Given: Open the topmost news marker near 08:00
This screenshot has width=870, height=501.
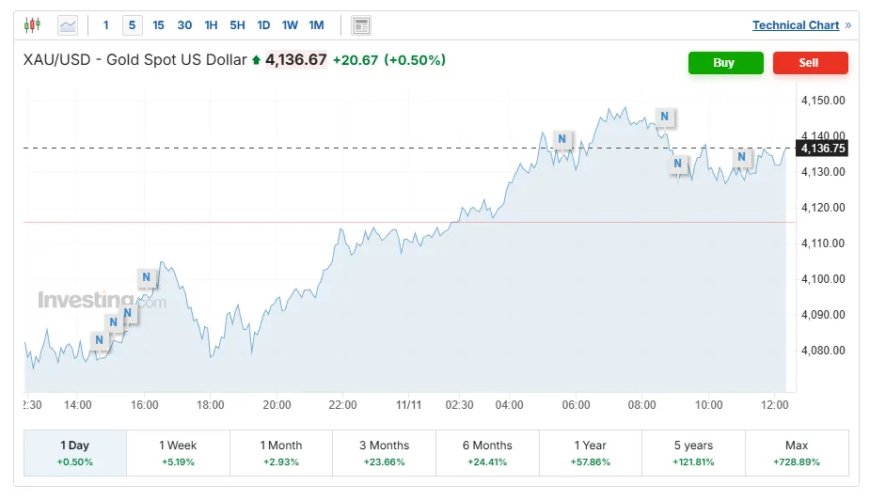Looking at the screenshot, I should coord(664,117).
